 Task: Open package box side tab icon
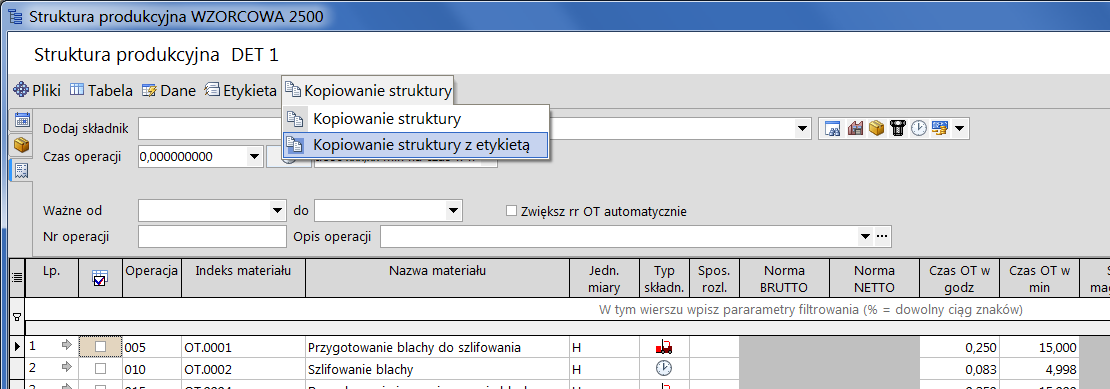[22, 145]
